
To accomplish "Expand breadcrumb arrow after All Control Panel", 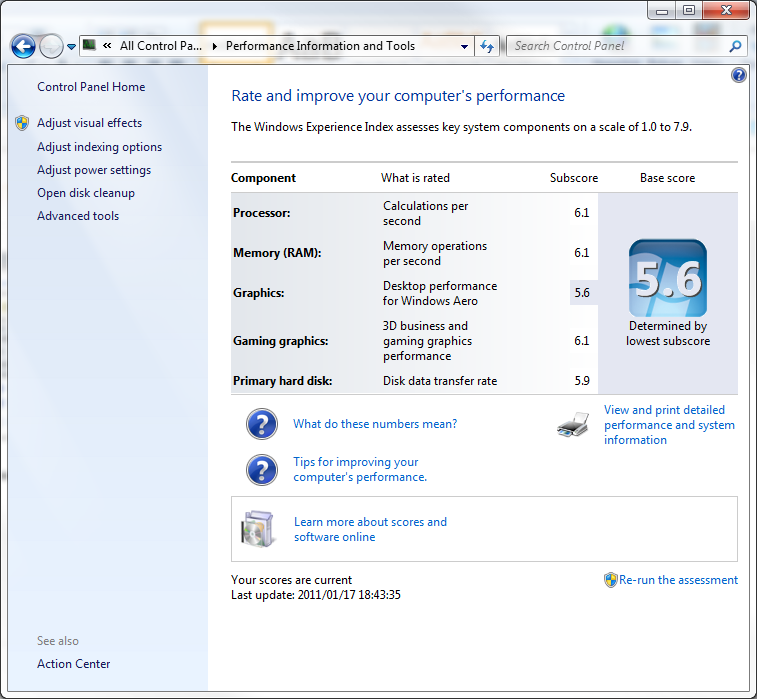I will (215, 46).
